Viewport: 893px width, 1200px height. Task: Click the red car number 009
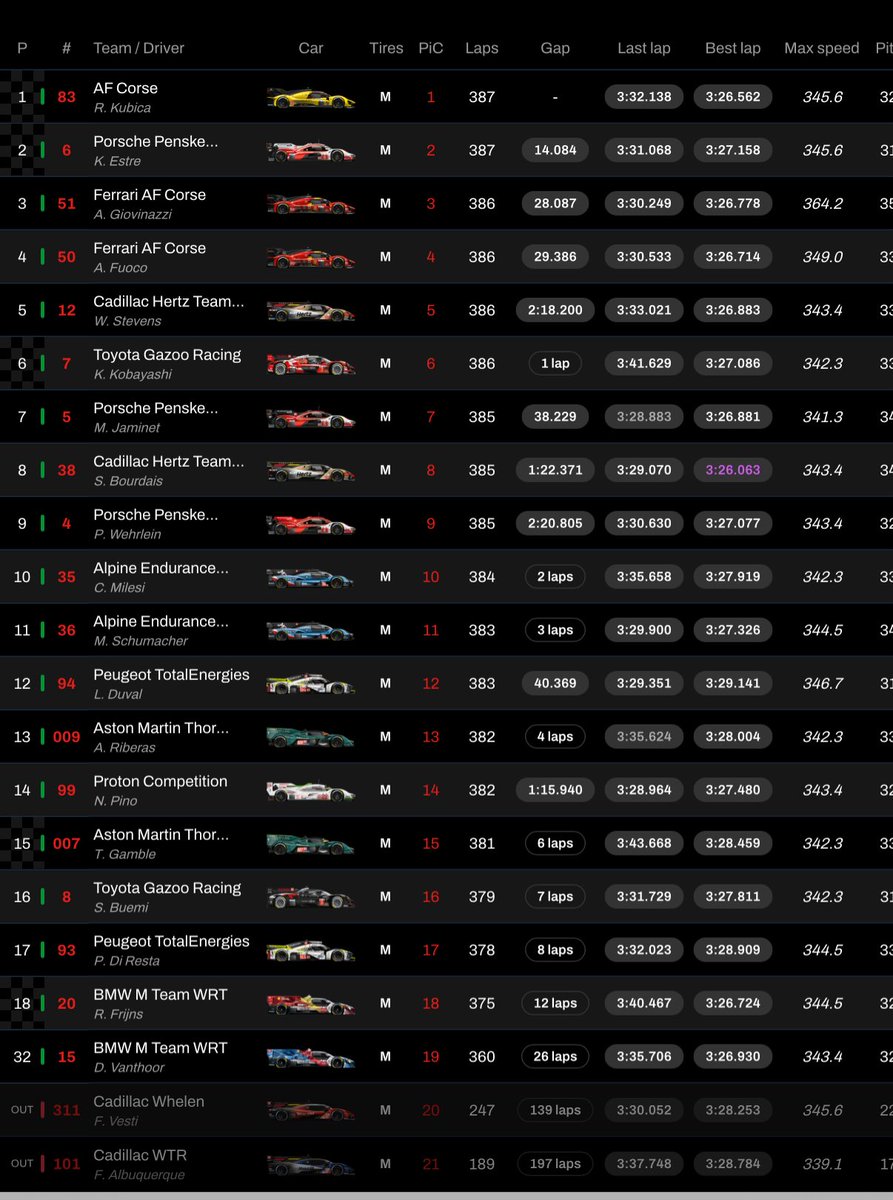pos(67,737)
